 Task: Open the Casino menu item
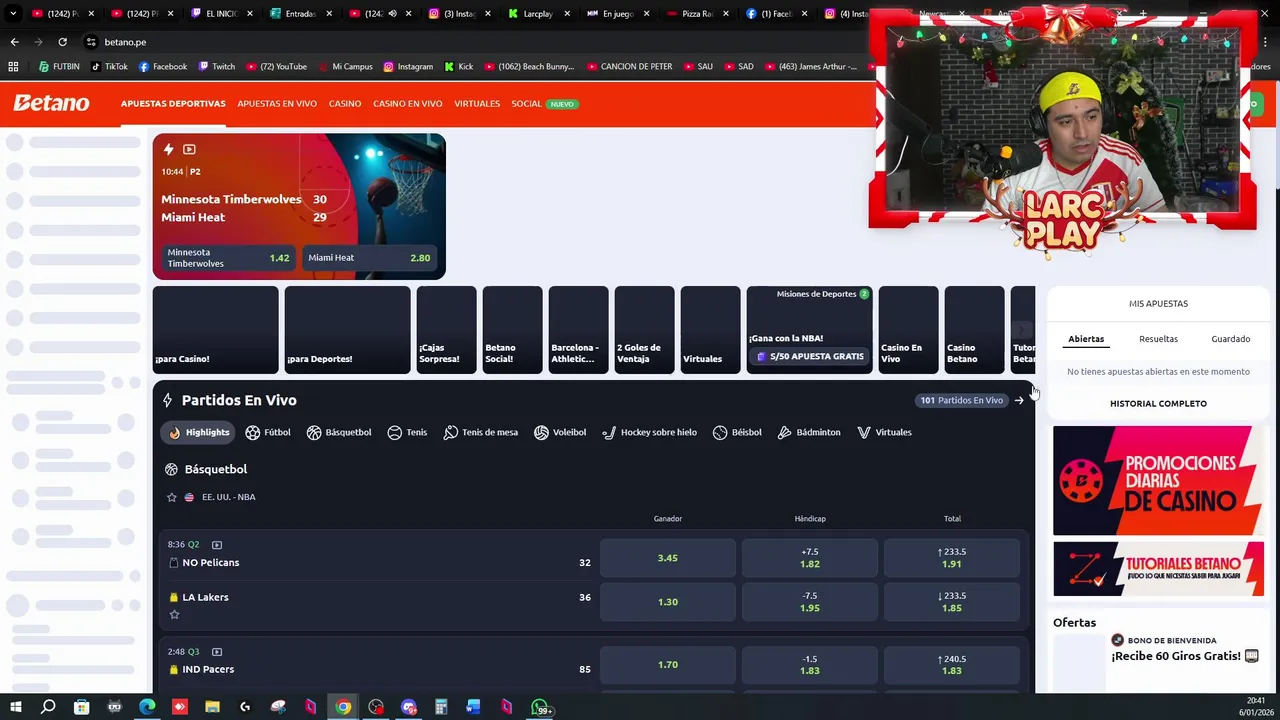coord(345,104)
